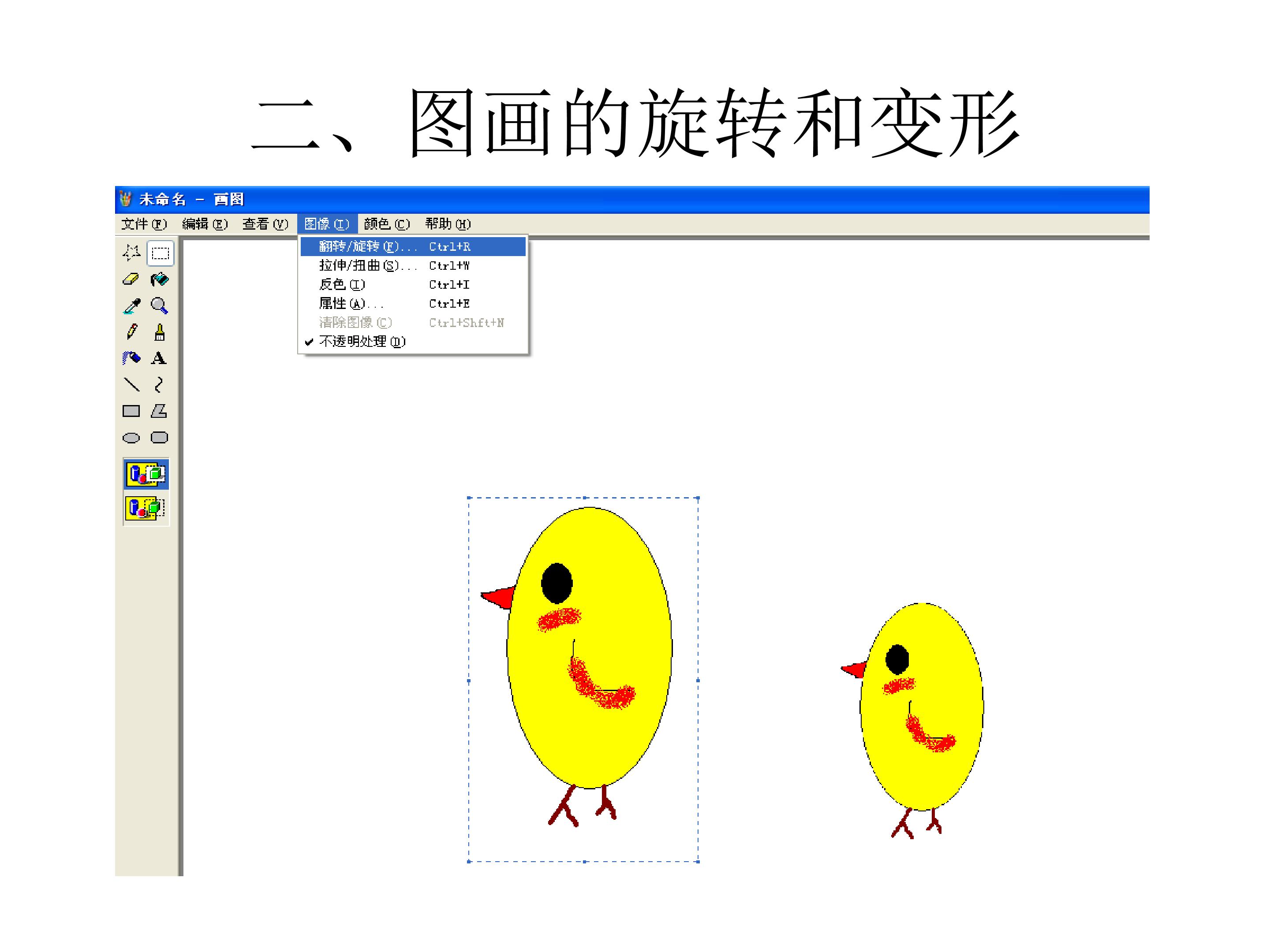The height and width of the screenshot is (952, 1270).
Task: Toggle the 不透明处理 checked menu item
Action: pos(362,342)
